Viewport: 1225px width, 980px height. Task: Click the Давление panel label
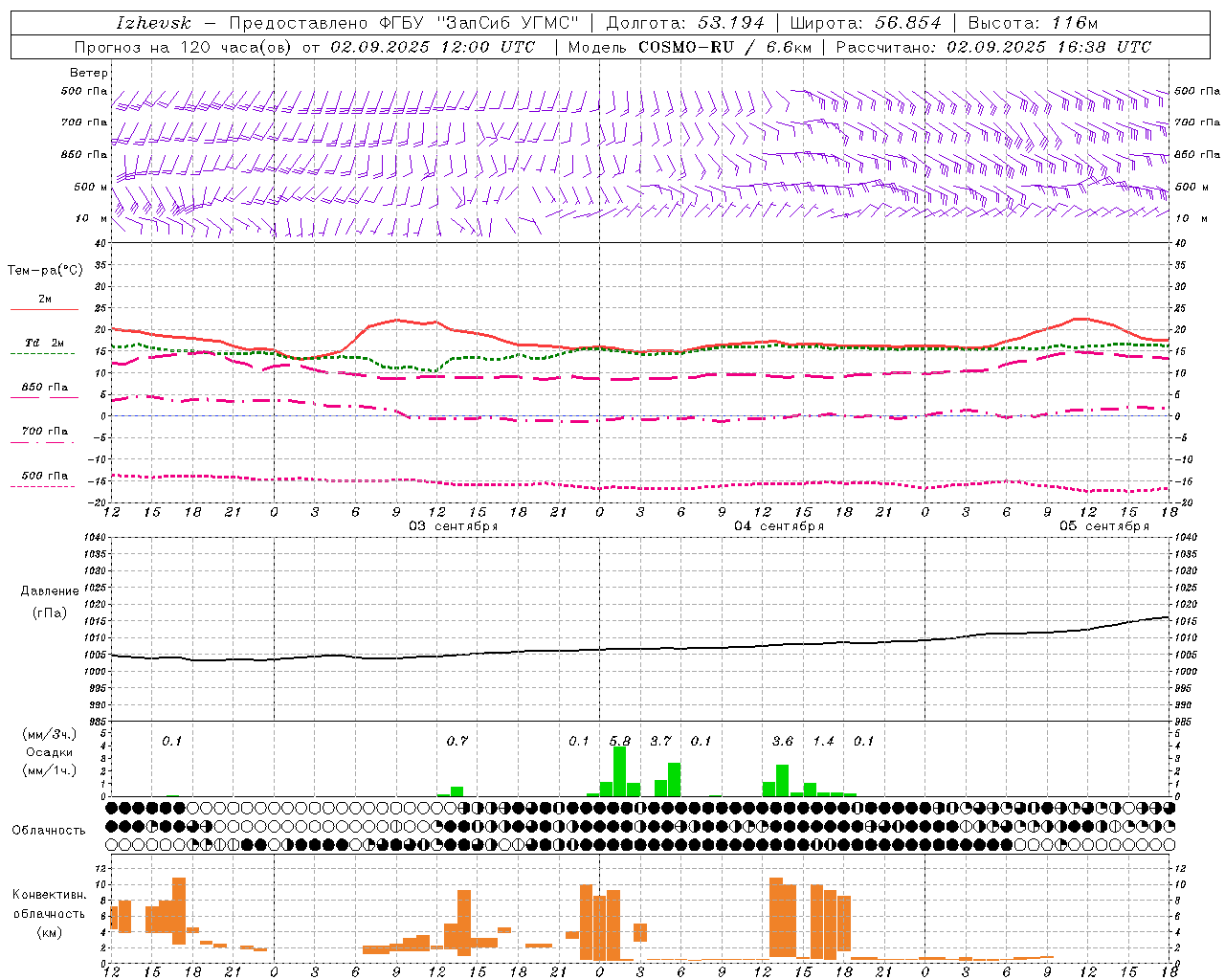[49, 591]
